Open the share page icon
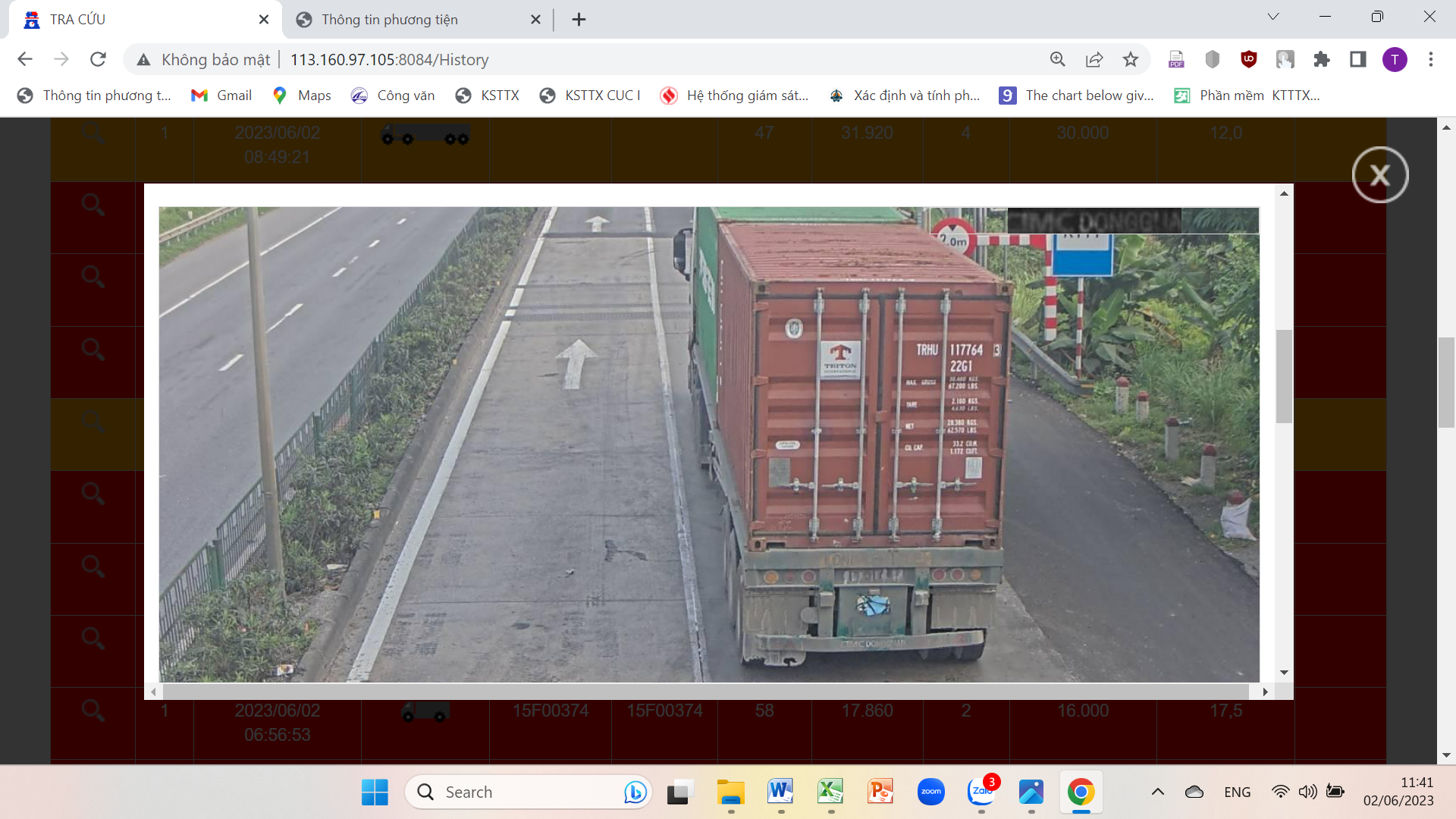The width and height of the screenshot is (1456, 819). (1094, 59)
